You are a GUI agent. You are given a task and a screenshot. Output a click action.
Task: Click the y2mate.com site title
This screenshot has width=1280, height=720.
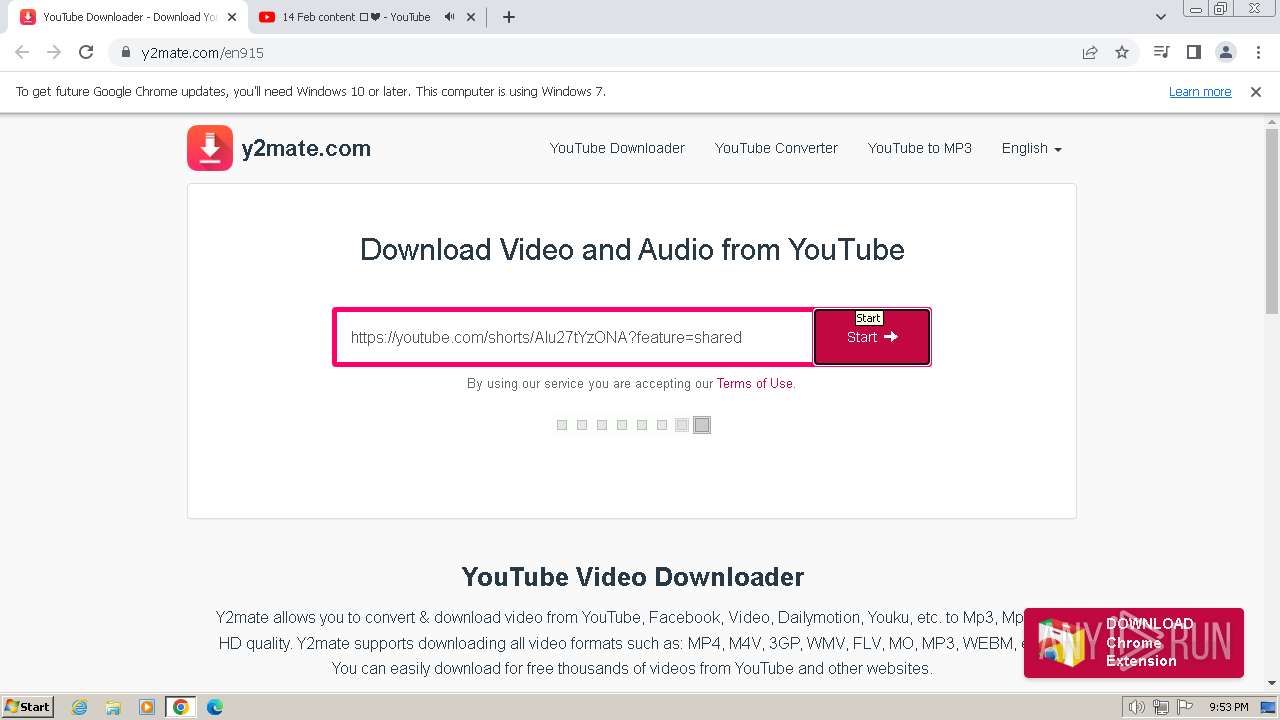point(306,148)
